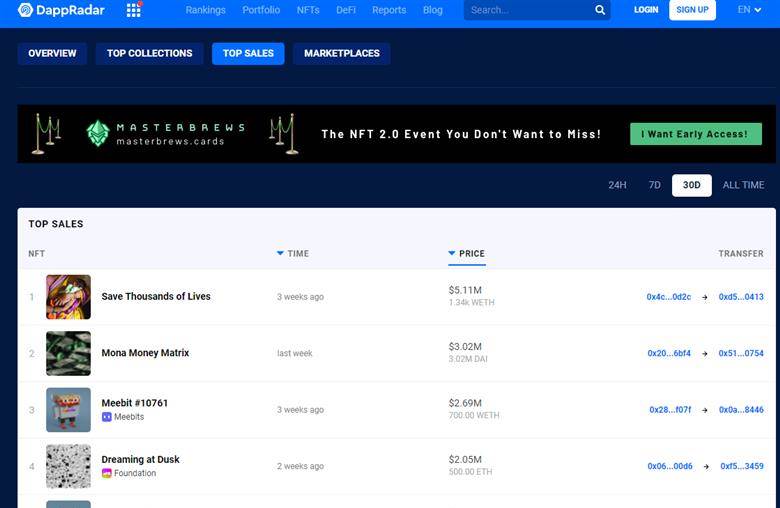
Task: Click the Price column sort arrow
Action: (452, 253)
